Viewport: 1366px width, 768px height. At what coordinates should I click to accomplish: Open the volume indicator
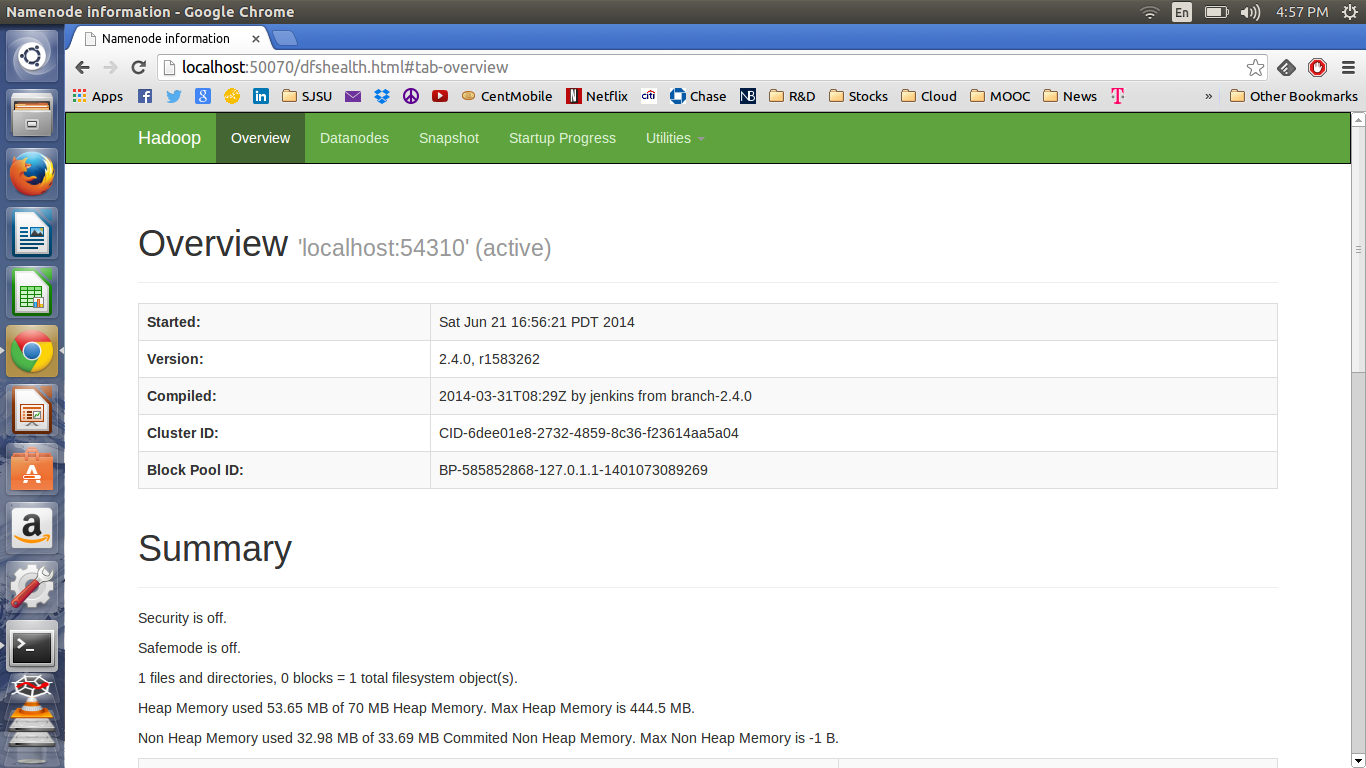[1250, 12]
